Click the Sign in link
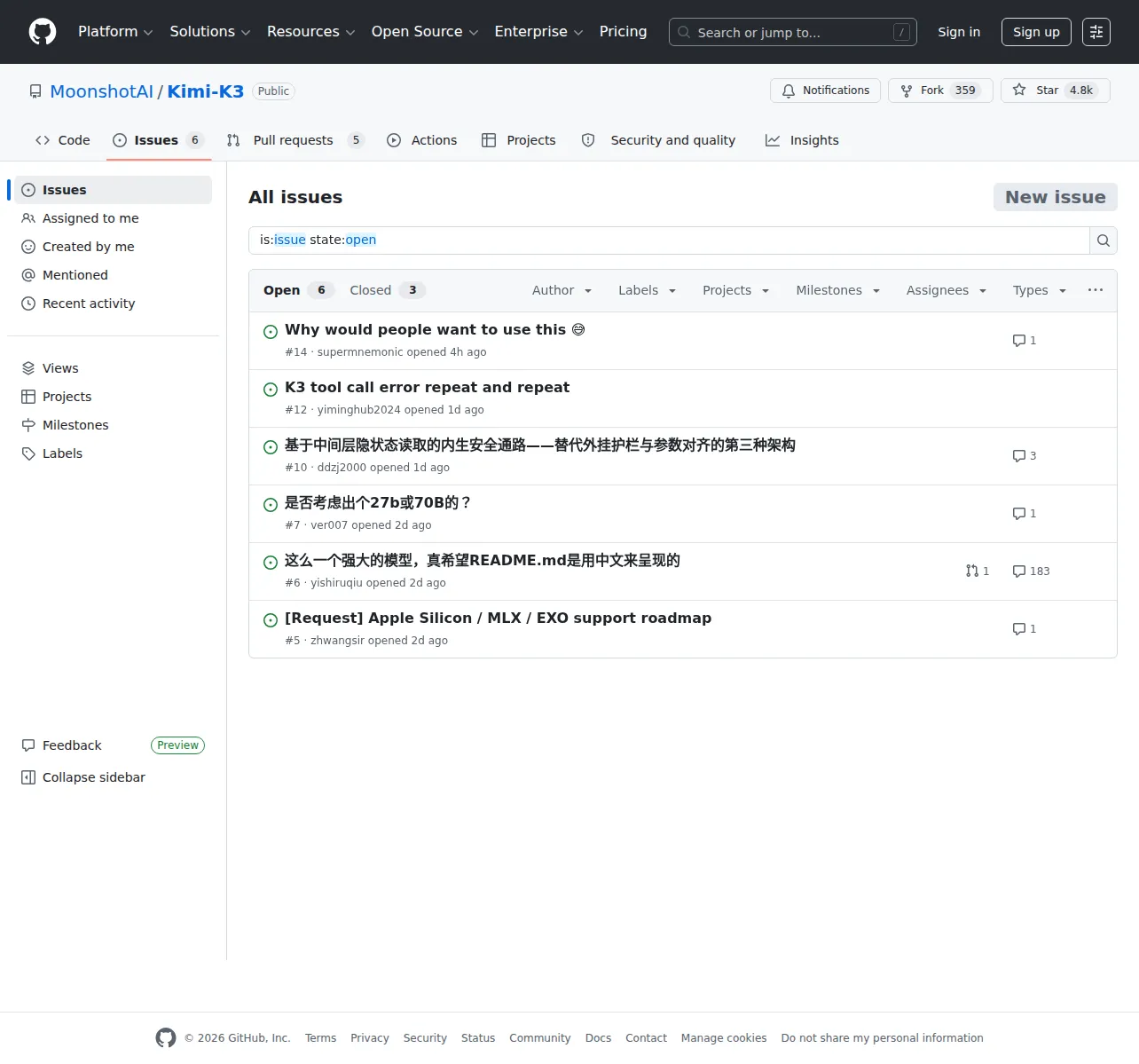Image resolution: width=1139 pixels, height=1064 pixels. click(x=959, y=32)
